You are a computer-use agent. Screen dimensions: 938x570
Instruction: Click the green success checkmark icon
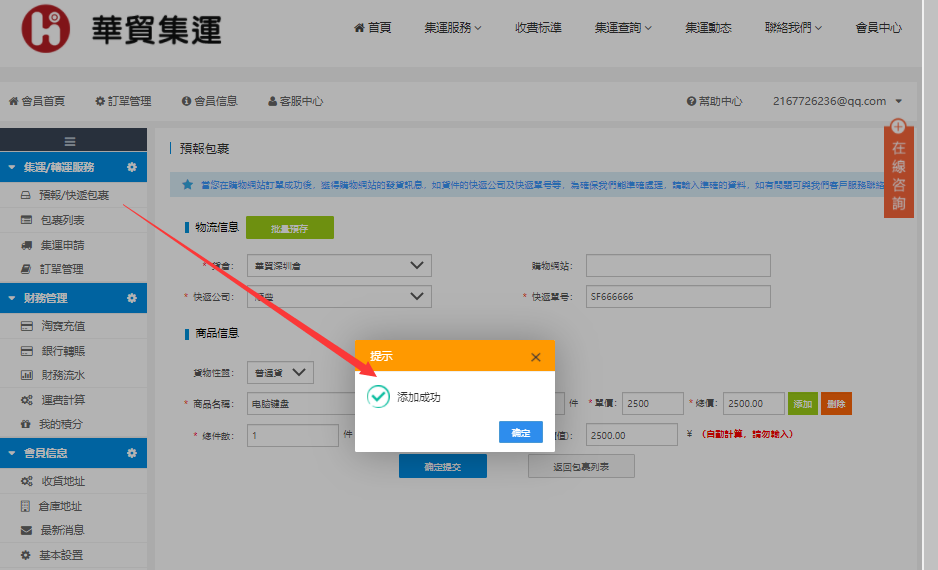tap(378, 397)
